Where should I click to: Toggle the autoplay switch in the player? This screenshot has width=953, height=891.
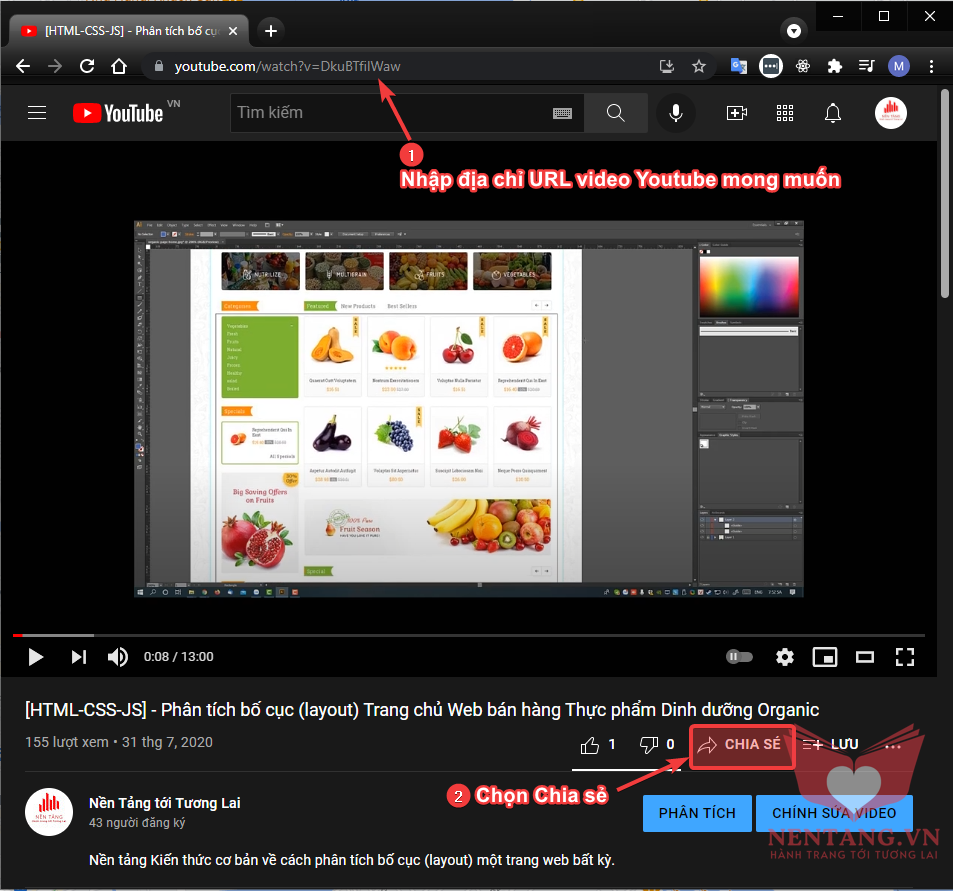[x=739, y=657]
